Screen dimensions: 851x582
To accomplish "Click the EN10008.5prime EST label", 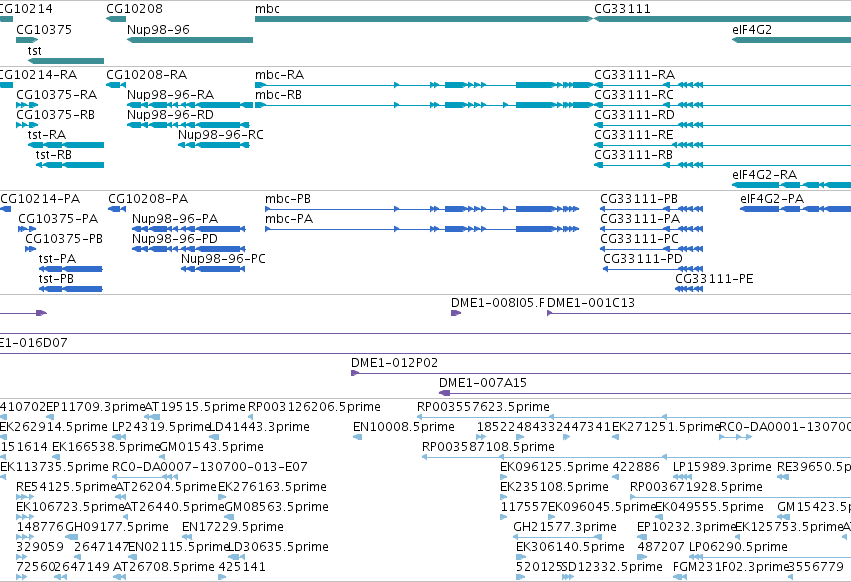I will coord(404,427).
